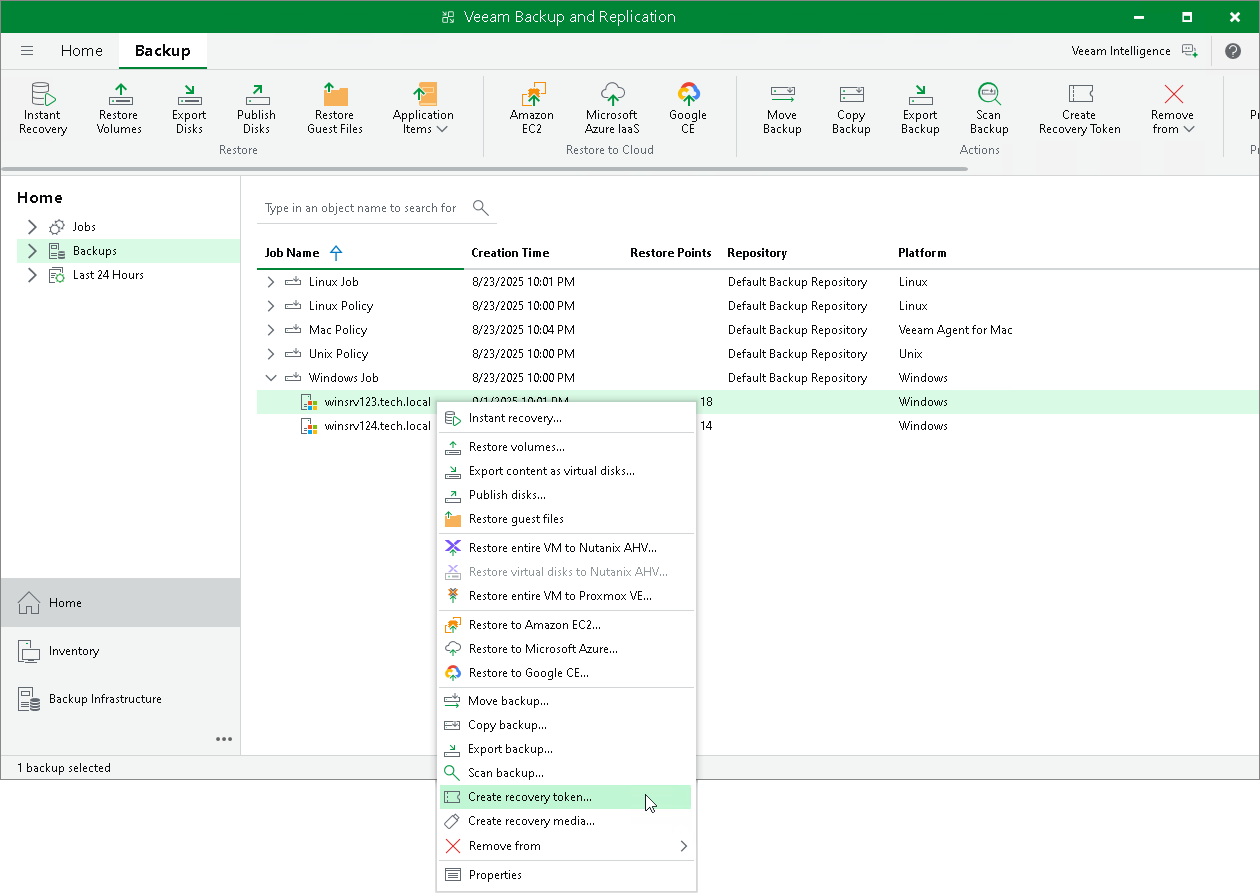
Task: Choose Restore entire VM to Nutanix AHV
Action: point(566,548)
